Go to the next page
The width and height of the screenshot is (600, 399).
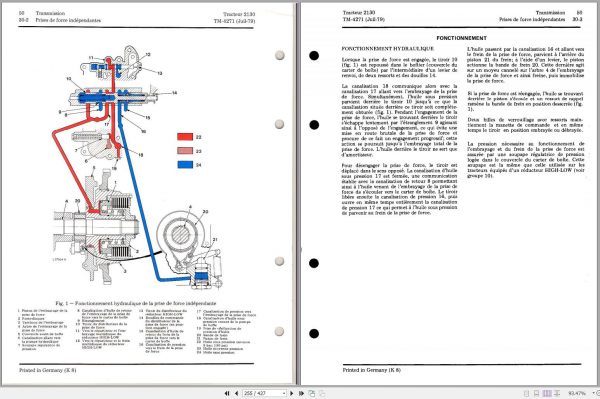tap(292, 393)
